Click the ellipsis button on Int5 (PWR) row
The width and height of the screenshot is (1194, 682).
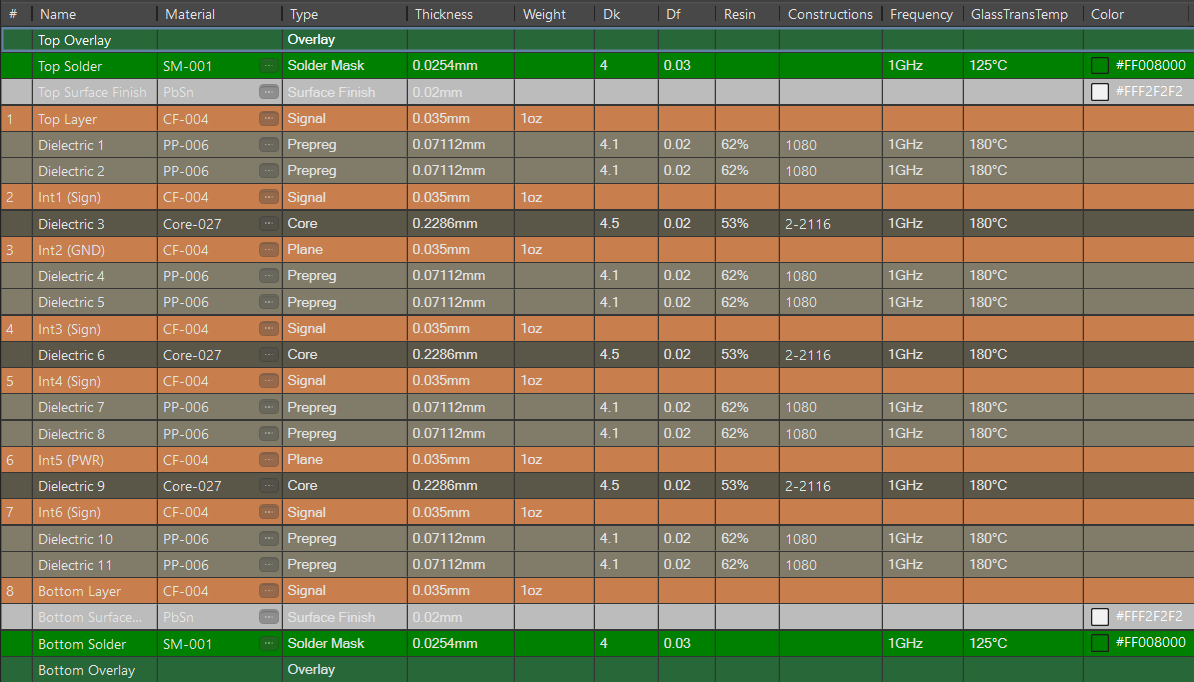tap(268, 460)
